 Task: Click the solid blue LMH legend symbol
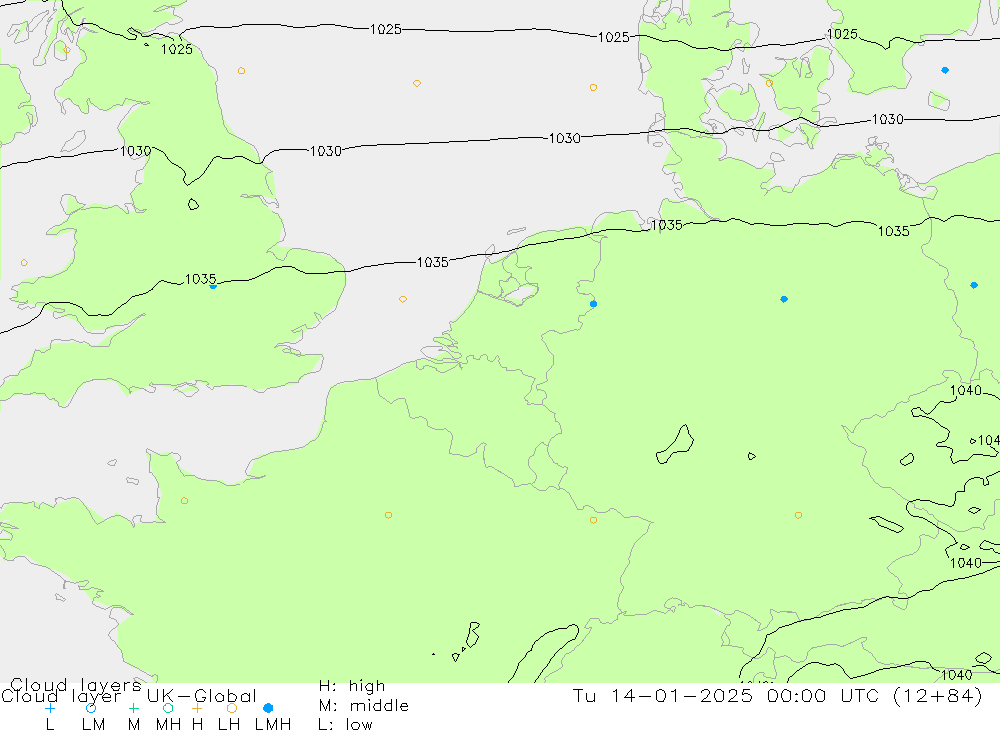pos(268,708)
